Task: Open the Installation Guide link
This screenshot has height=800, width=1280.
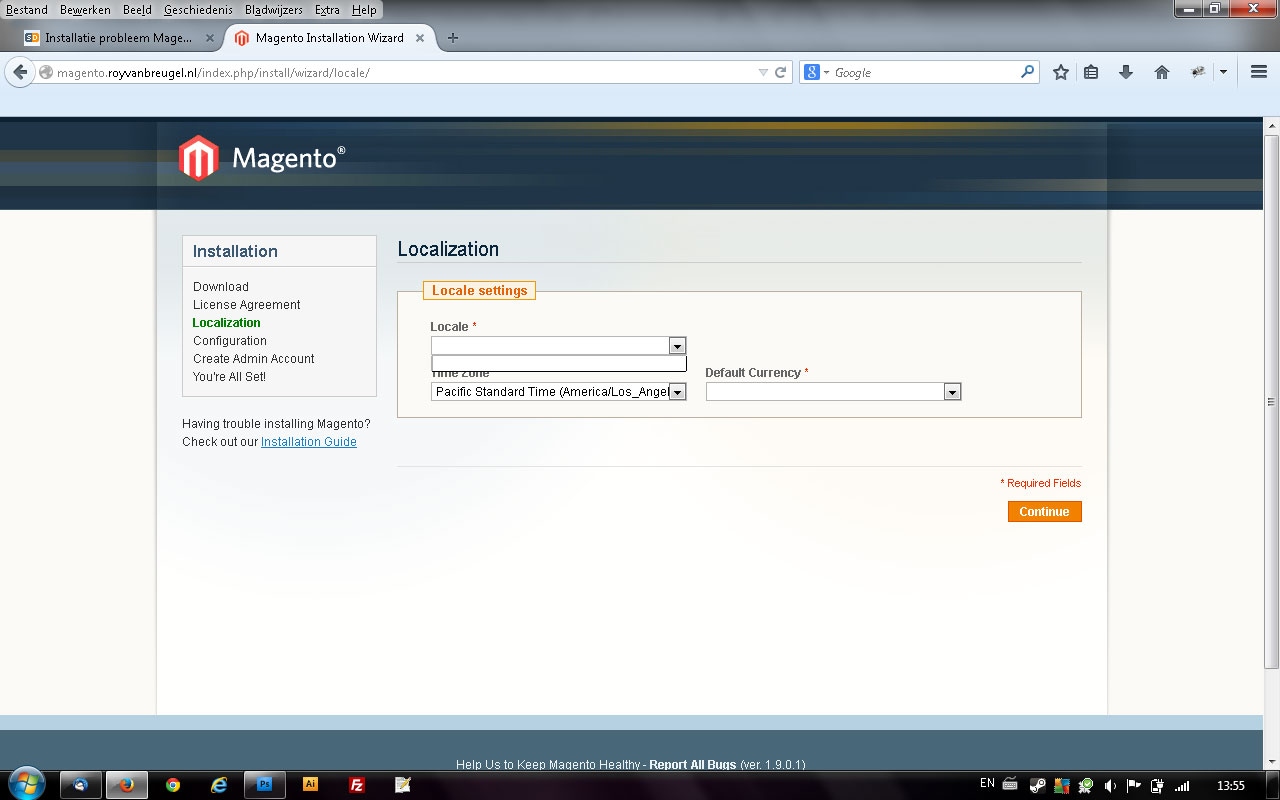Action: click(308, 442)
